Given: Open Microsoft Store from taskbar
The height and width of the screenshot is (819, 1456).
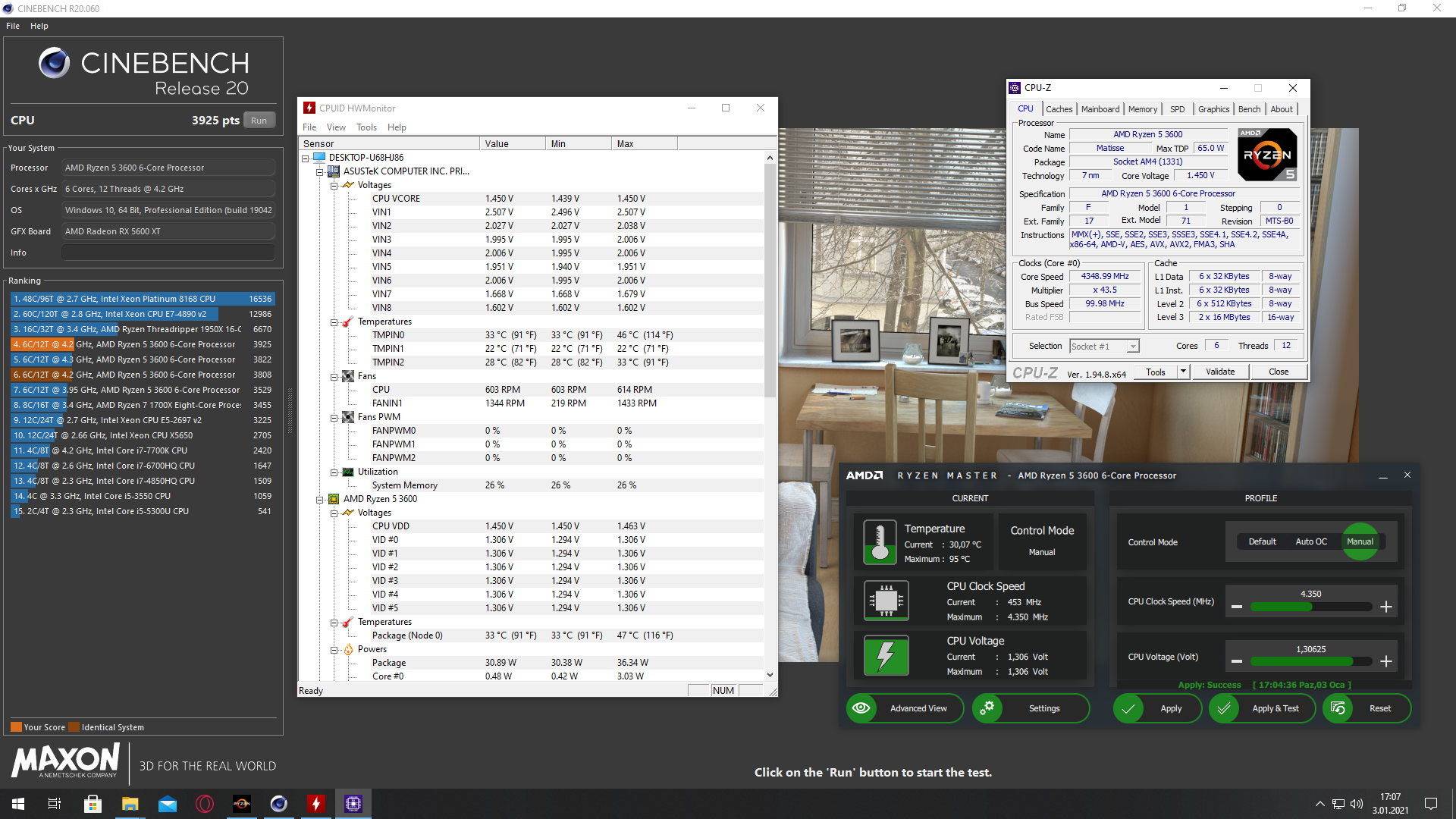Looking at the screenshot, I should click(x=93, y=804).
